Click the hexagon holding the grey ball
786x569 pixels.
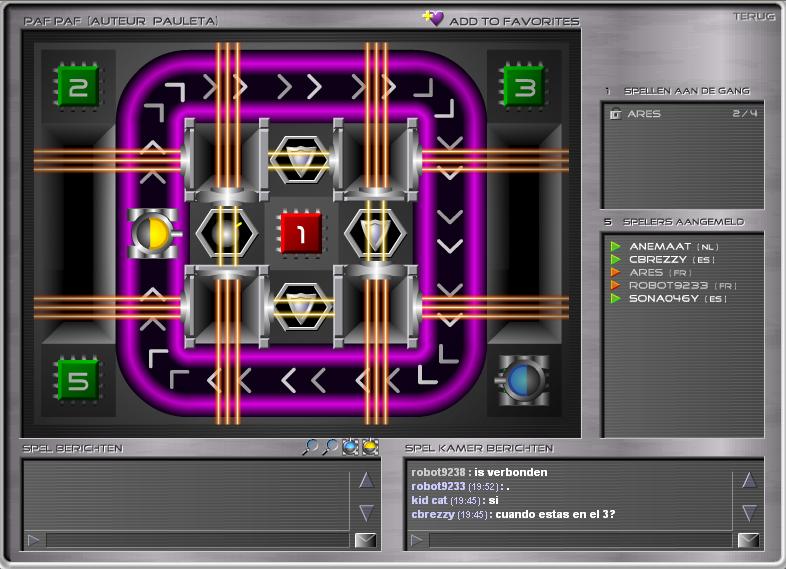pos(227,234)
